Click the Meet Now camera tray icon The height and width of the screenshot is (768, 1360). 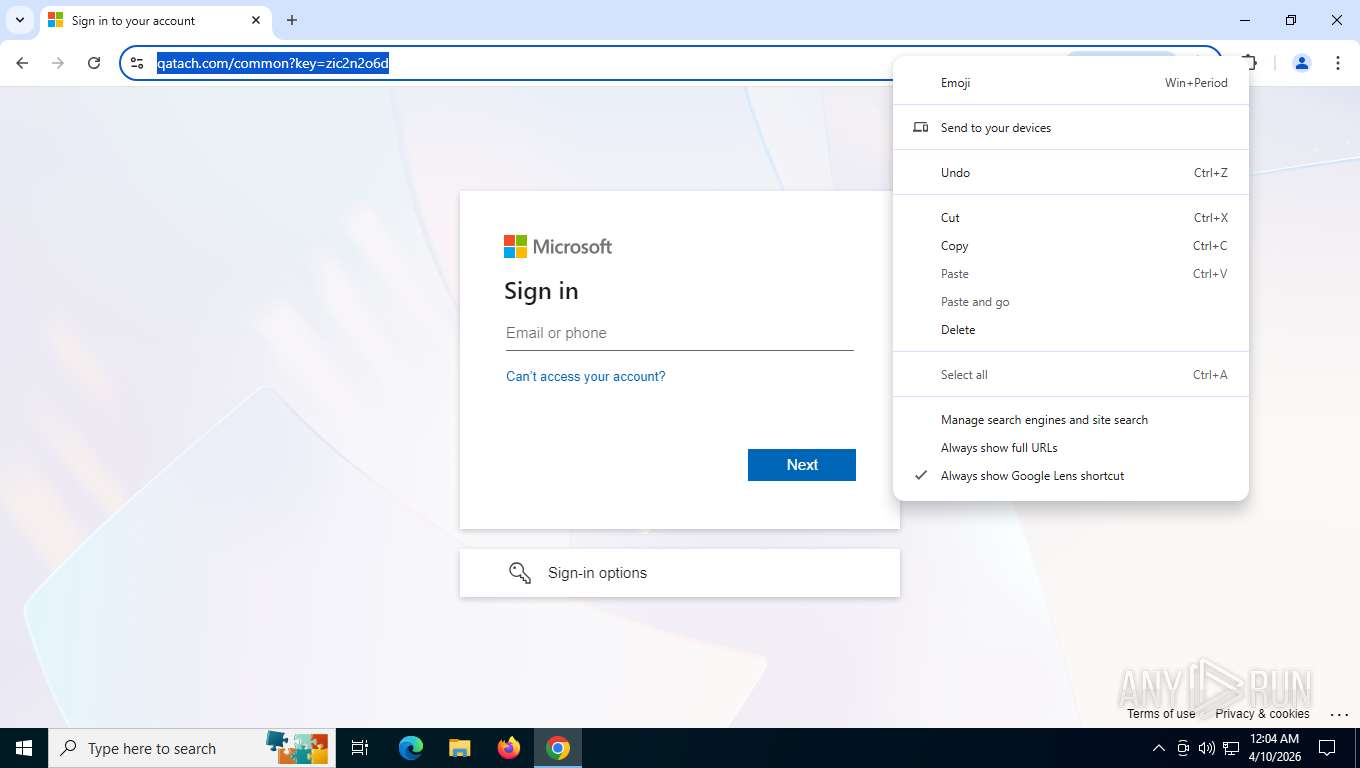(x=1183, y=748)
